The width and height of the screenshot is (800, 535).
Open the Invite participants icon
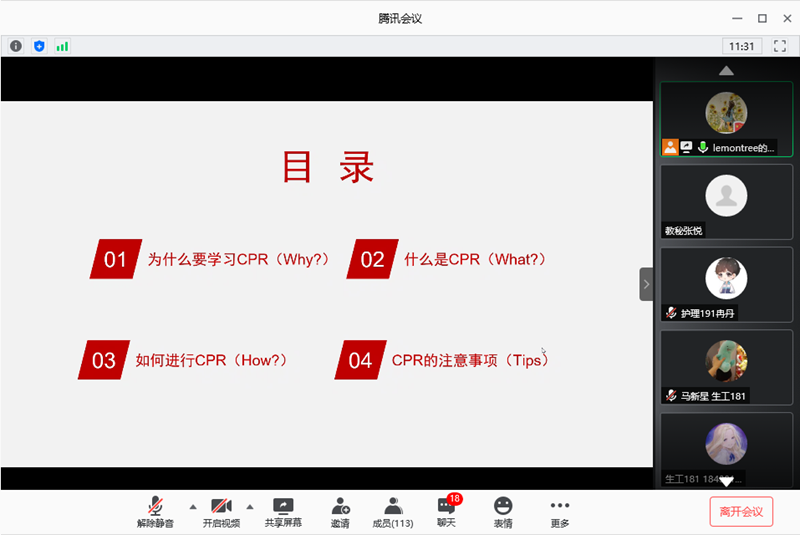340,511
